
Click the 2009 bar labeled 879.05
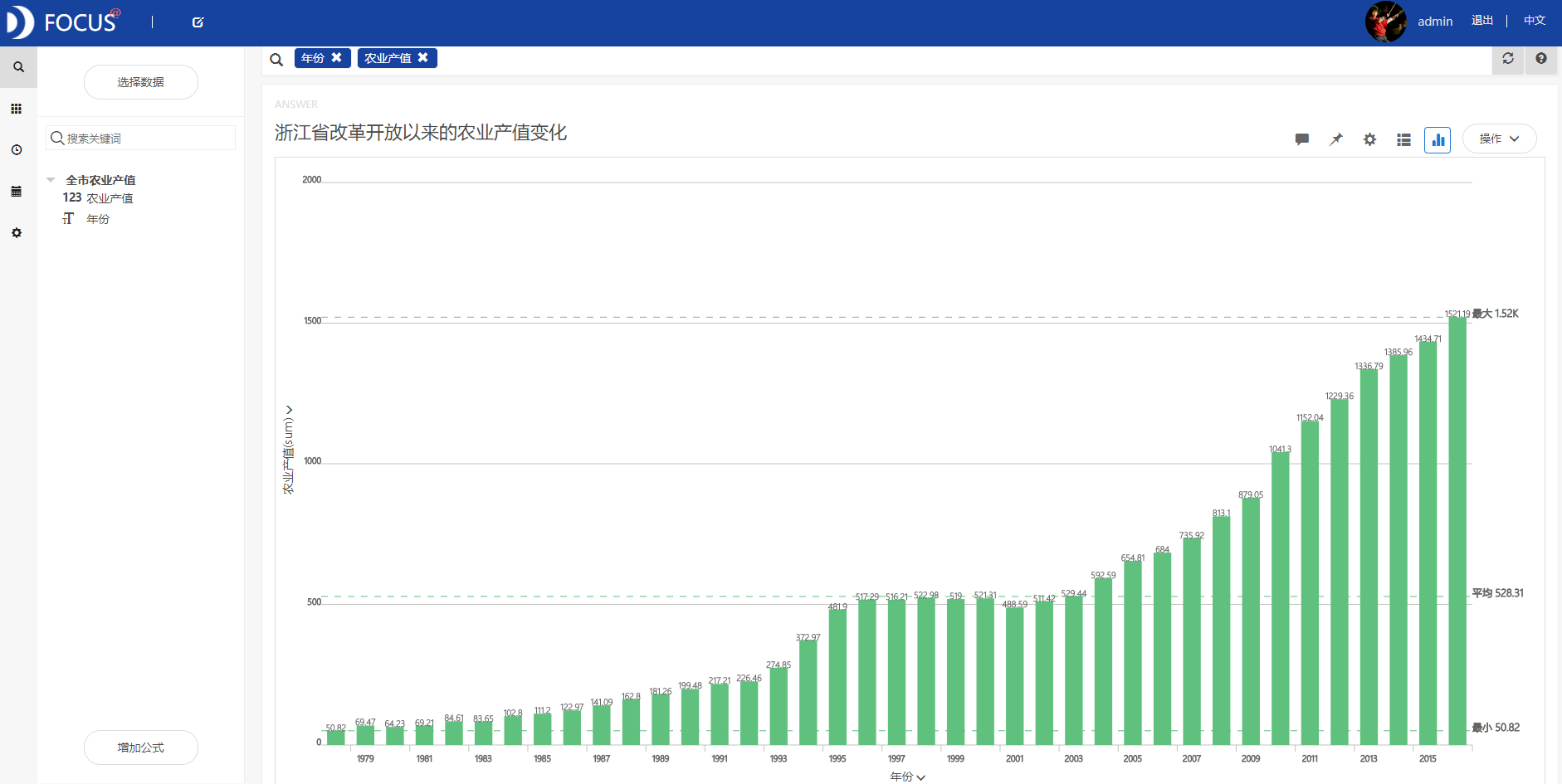(1251, 621)
